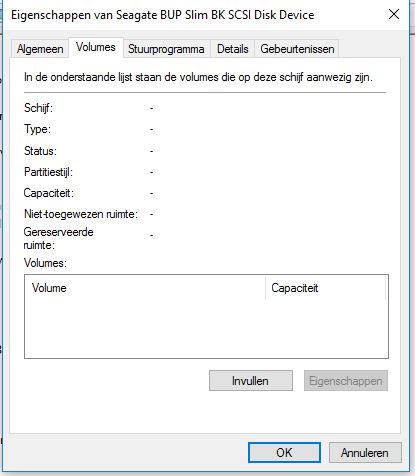Click the dialog title bar text
Screen dimensions: 415x476
tap(163, 15)
